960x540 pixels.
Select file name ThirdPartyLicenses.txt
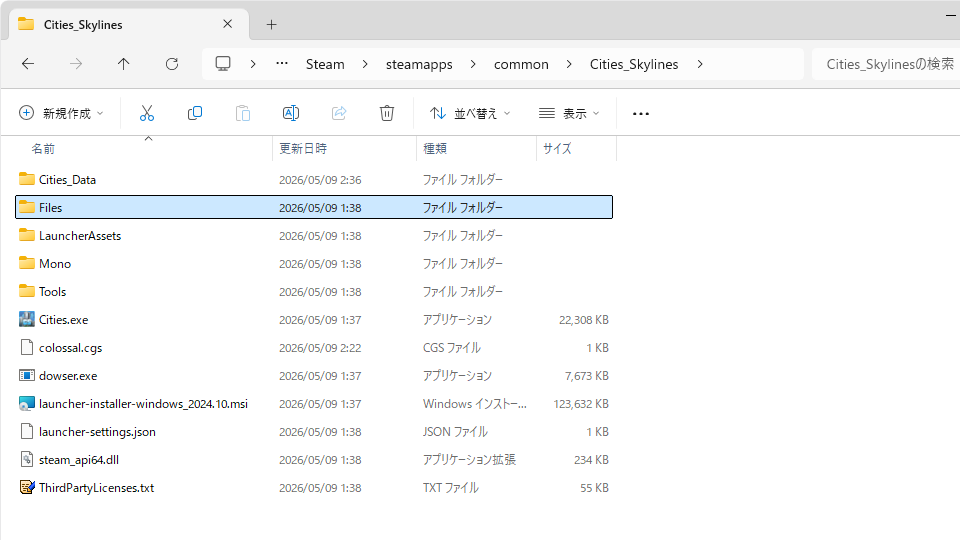(97, 488)
